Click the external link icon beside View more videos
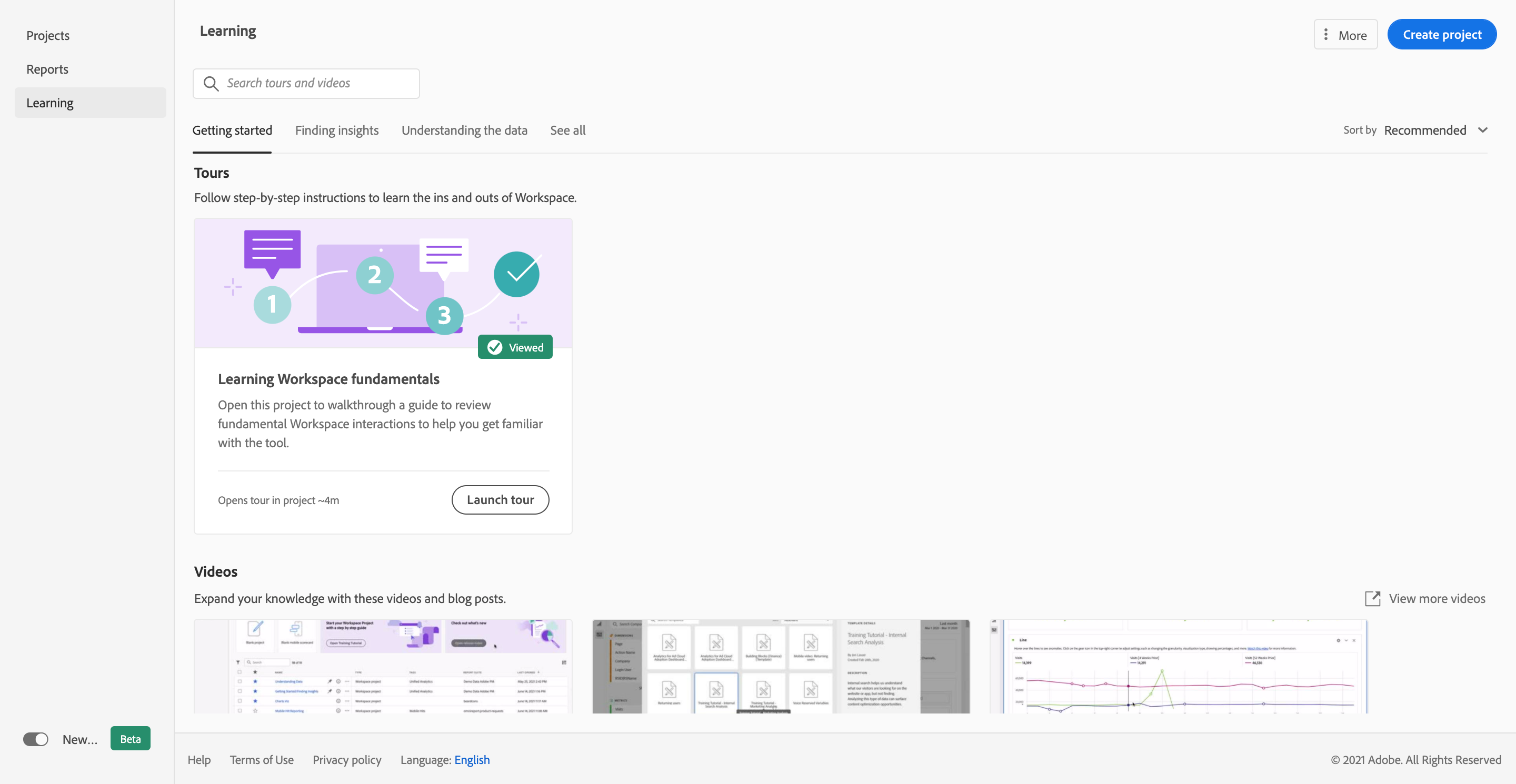This screenshot has height=784, width=1516. click(x=1372, y=598)
